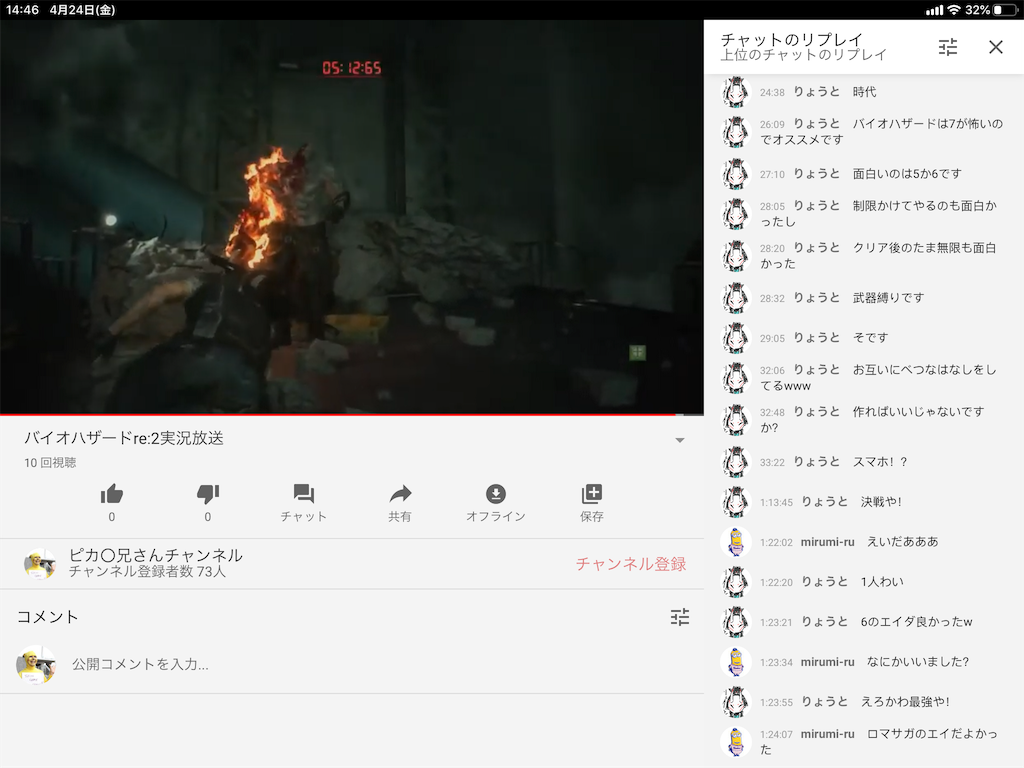Tap the ピカ〇兄さんチャンネル channel avatar
The image size is (1024, 768).
coord(39,564)
